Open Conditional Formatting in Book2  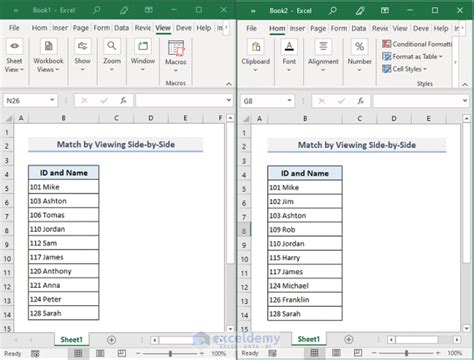(x=417, y=44)
